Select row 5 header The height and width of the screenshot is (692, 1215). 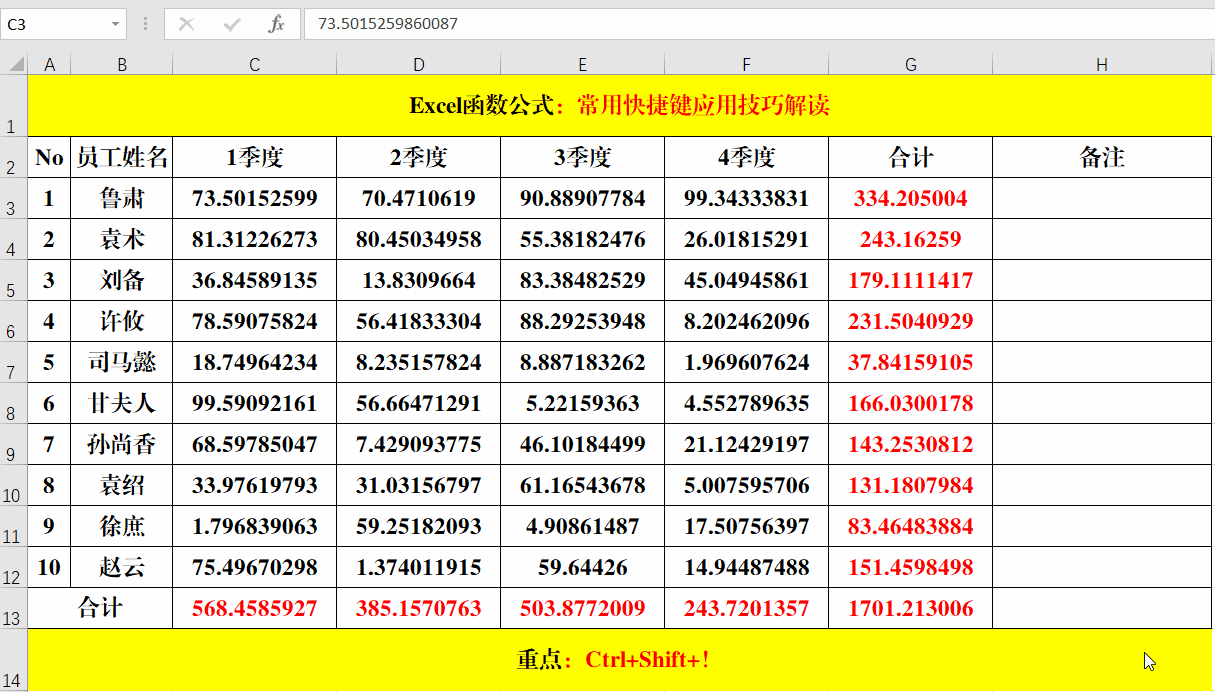tap(13, 280)
